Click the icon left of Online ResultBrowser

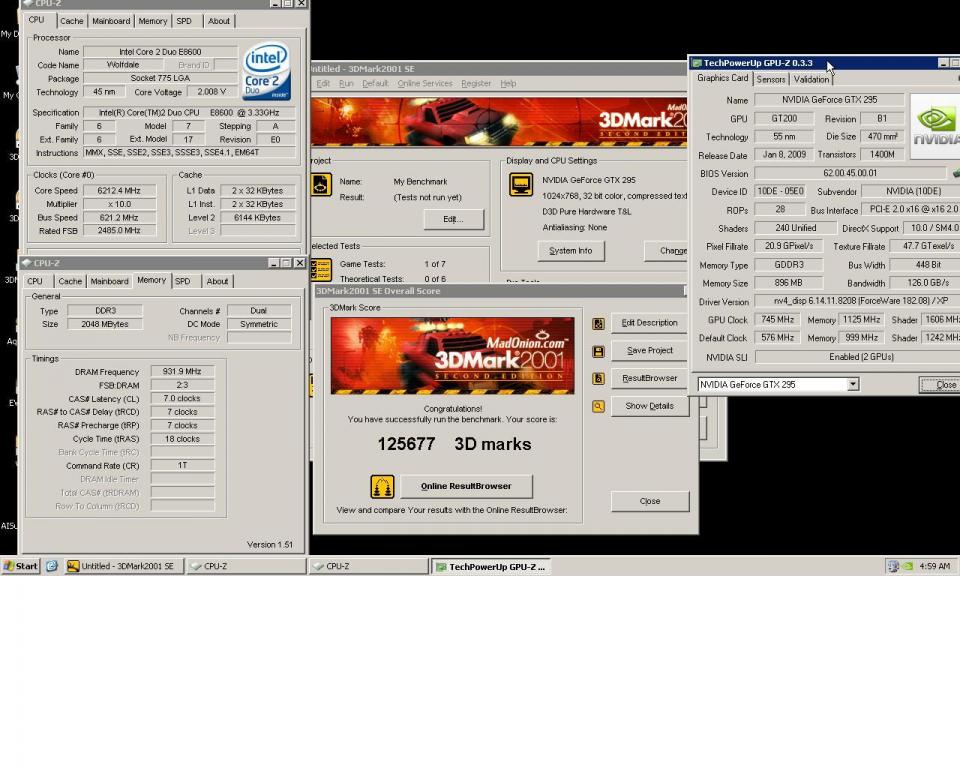pos(382,487)
